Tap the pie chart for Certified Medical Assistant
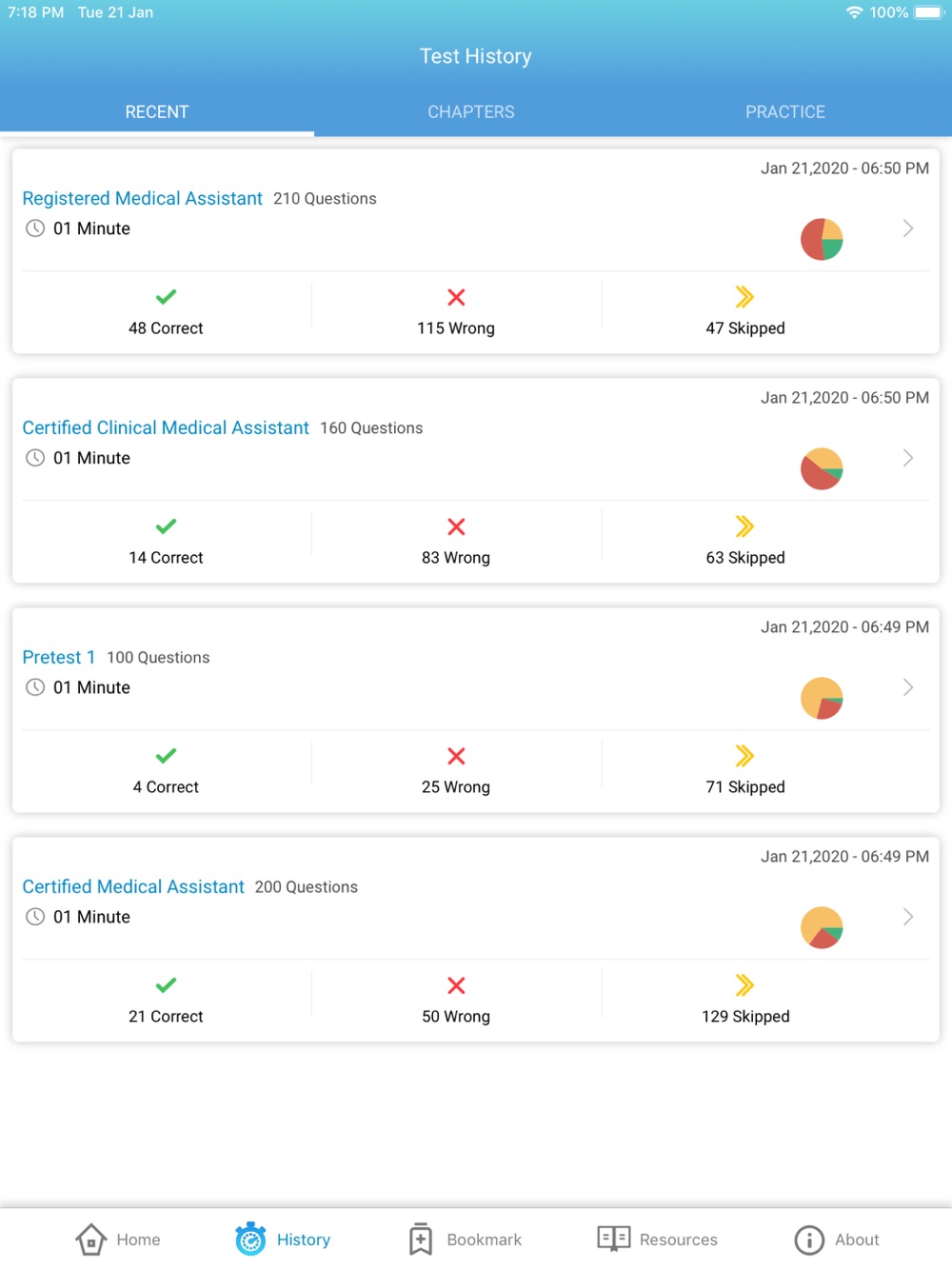Screen dimensions: 952x1270 [822, 927]
